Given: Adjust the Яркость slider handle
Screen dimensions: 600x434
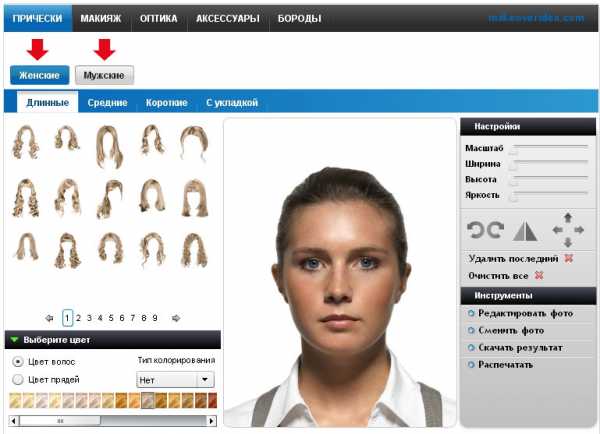Looking at the screenshot, I should [513, 196].
